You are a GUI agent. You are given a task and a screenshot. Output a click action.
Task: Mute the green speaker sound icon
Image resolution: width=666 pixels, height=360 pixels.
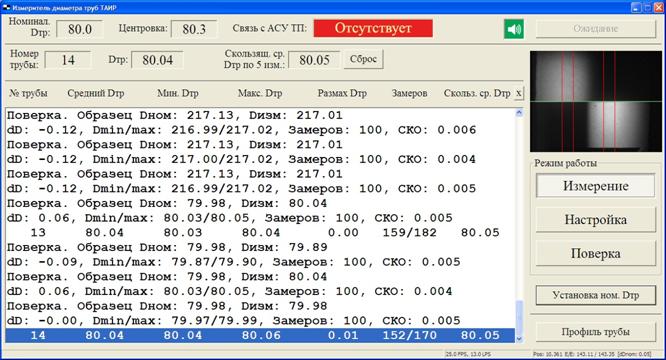(514, 29)
